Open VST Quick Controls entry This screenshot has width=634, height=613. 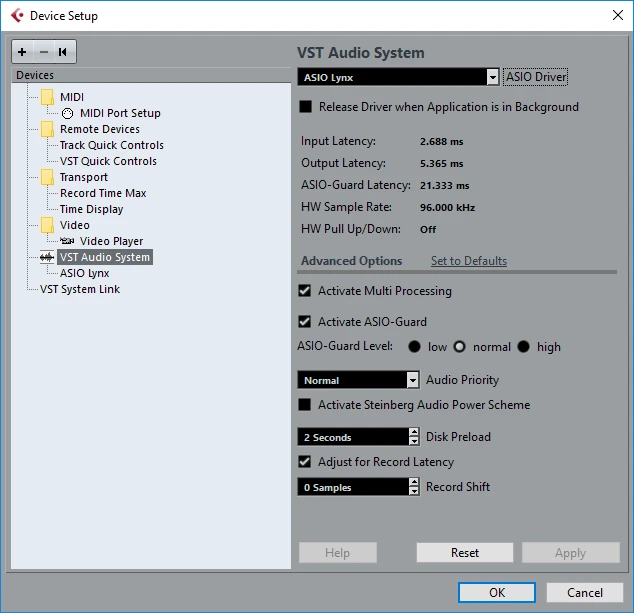pyautogui.click(x=108, y=161)
